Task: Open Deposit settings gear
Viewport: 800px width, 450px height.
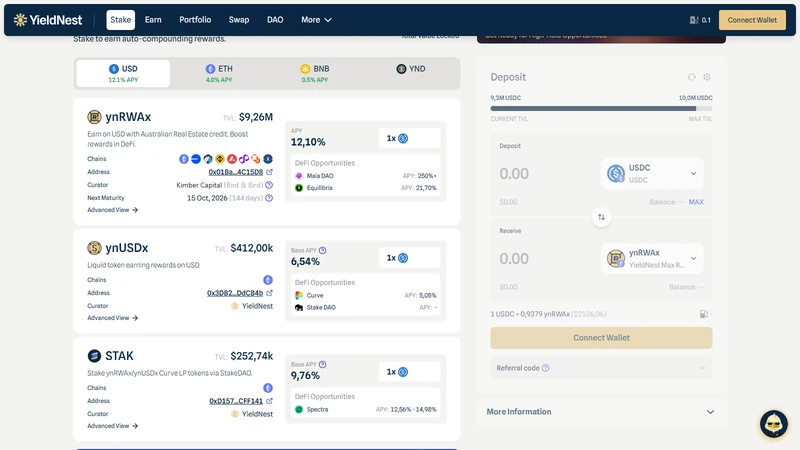Action: (x=707, y=77)
